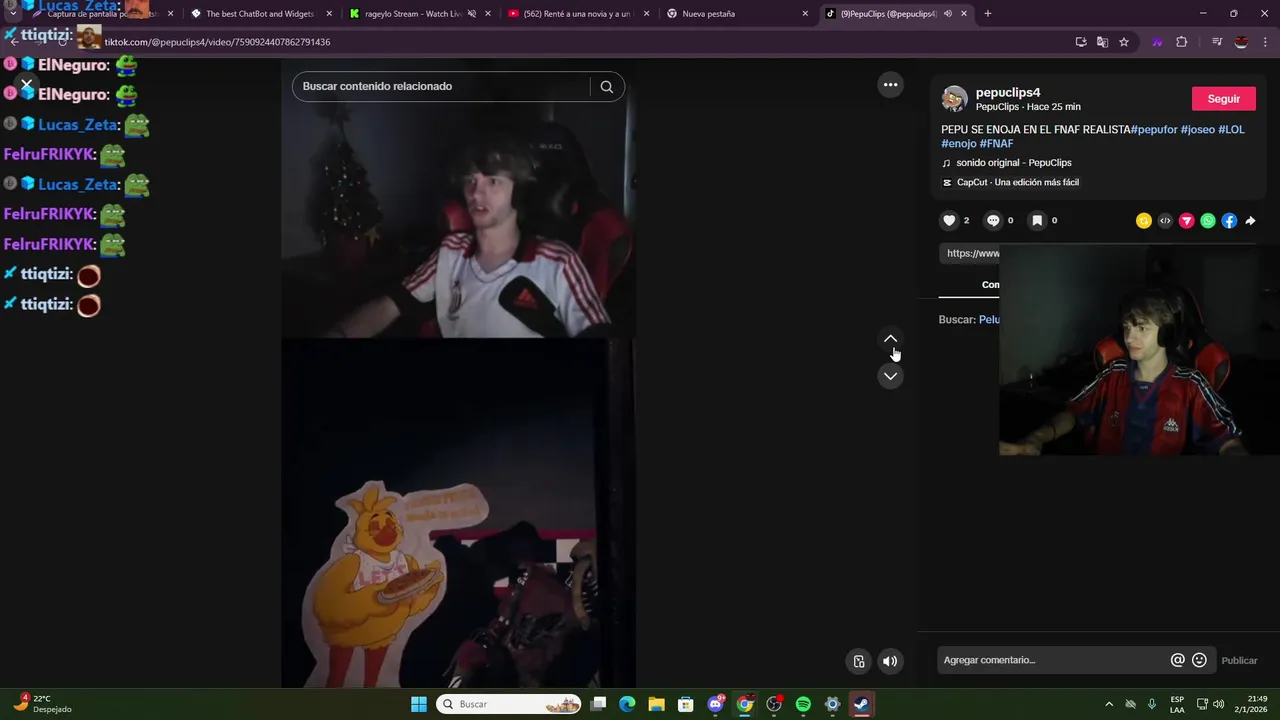Open the emoji picker in comment box
Viewport: 1280px width, 720px height.
[x=1200, y=660]
